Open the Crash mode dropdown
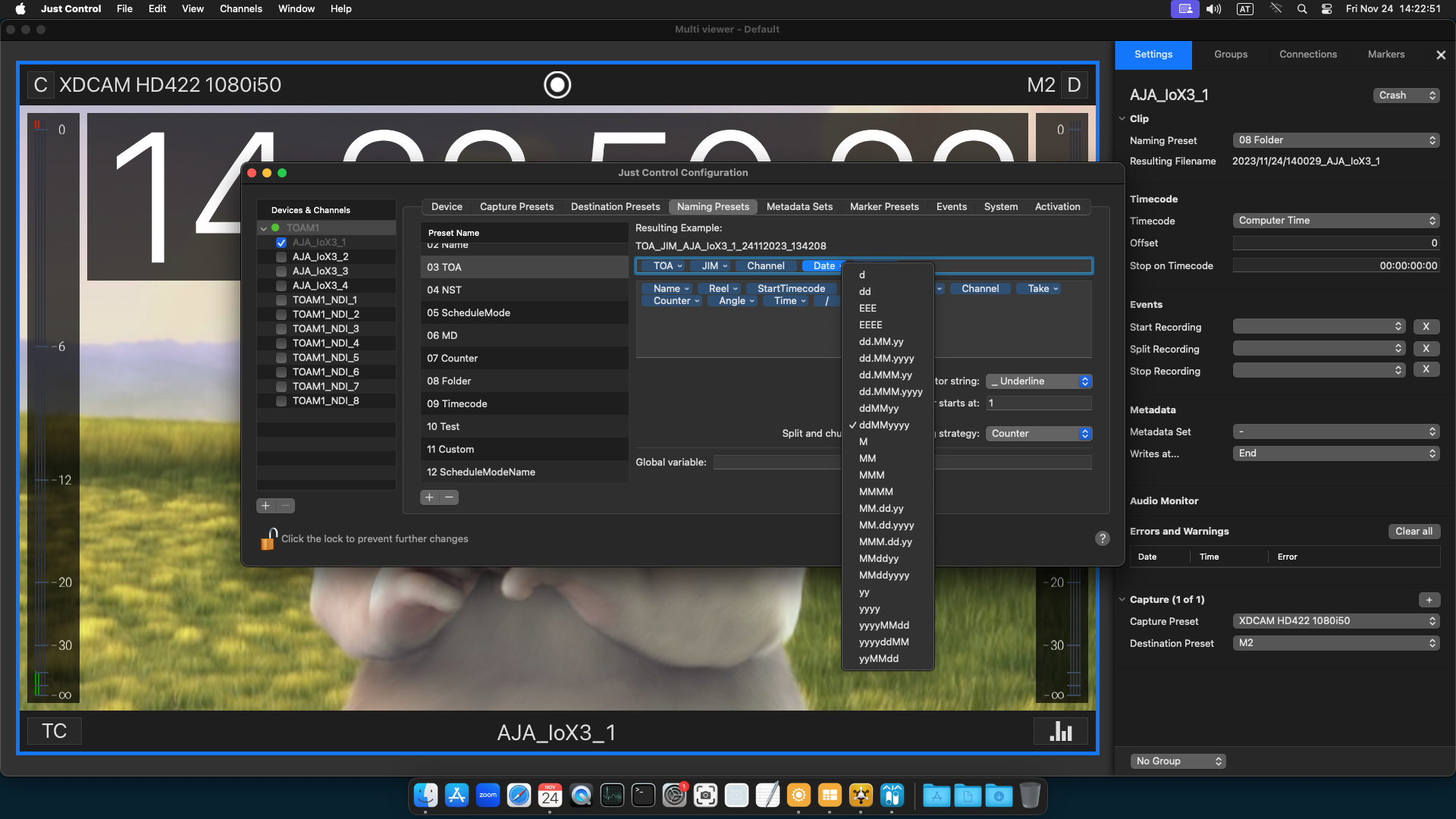The height and width of the screenshot is (819, 1456). [x=1406, y=96]
